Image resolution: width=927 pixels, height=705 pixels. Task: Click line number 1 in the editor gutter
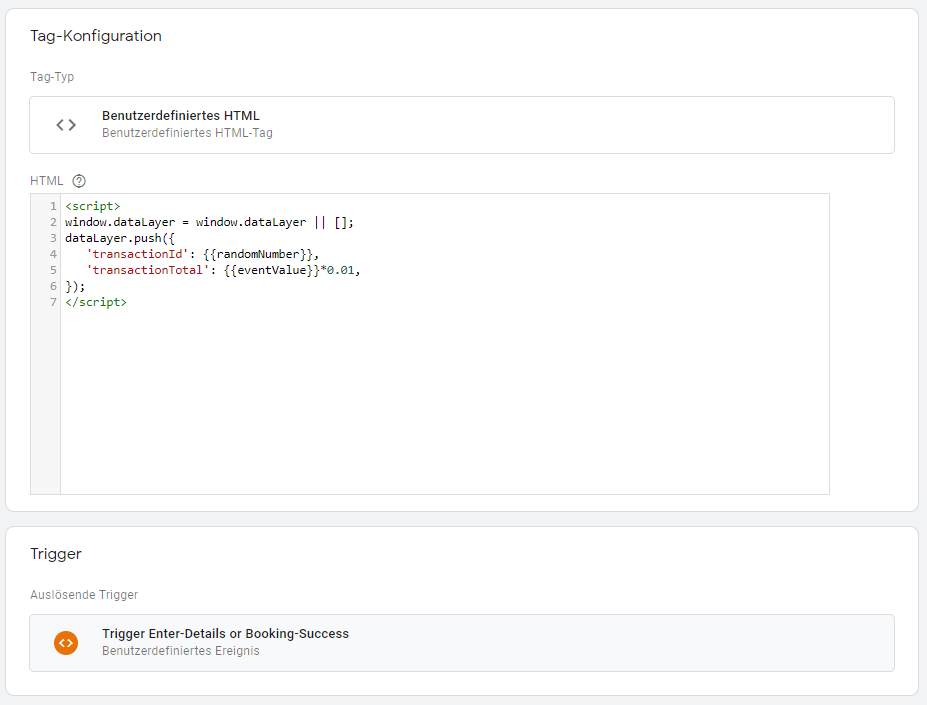[x=53, y=206]
